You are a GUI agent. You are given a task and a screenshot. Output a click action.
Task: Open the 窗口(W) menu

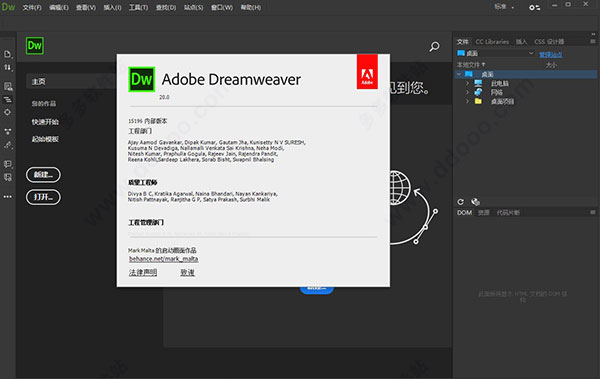pos(222,8)
